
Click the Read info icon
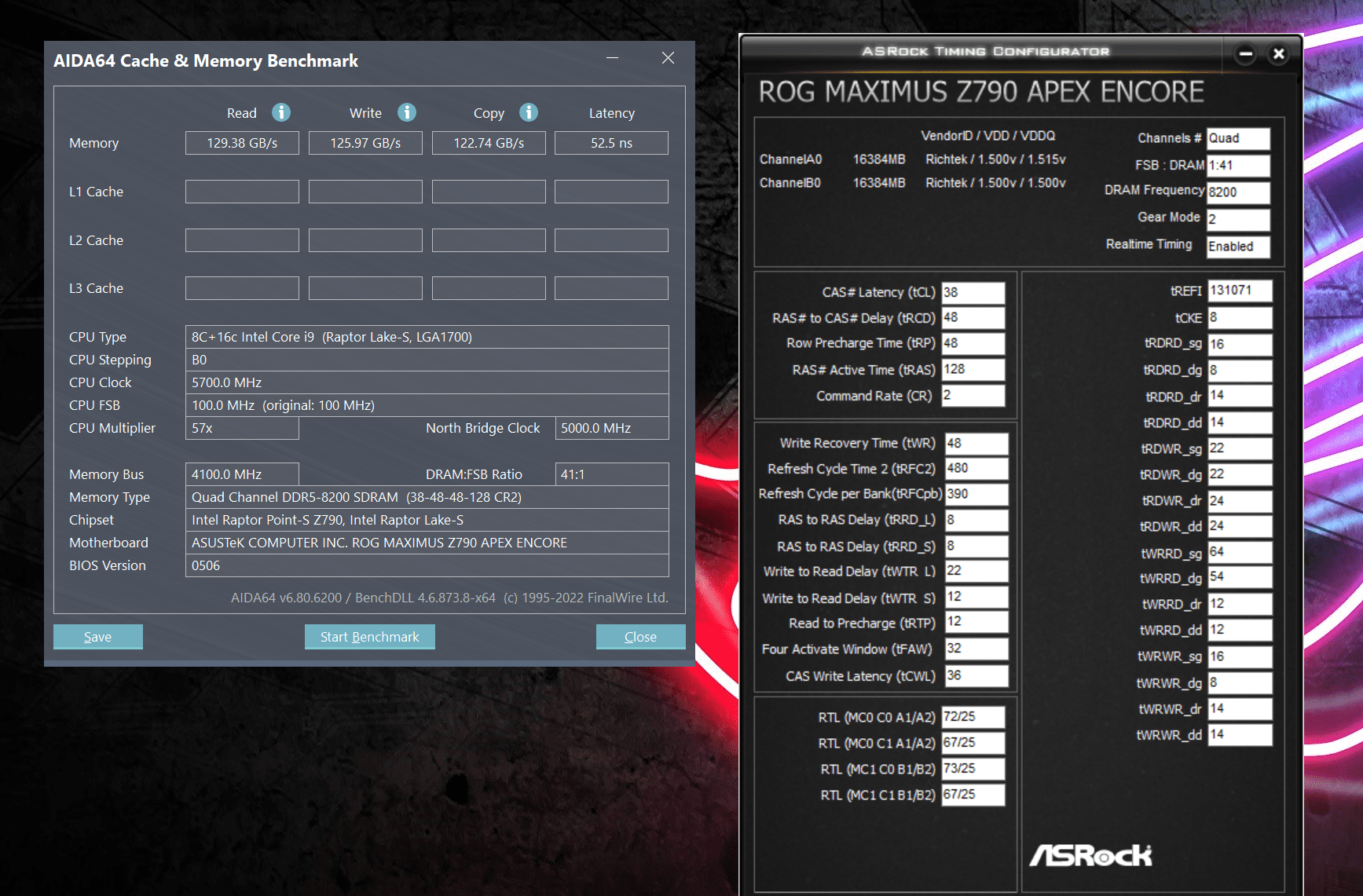pos(281,112)
